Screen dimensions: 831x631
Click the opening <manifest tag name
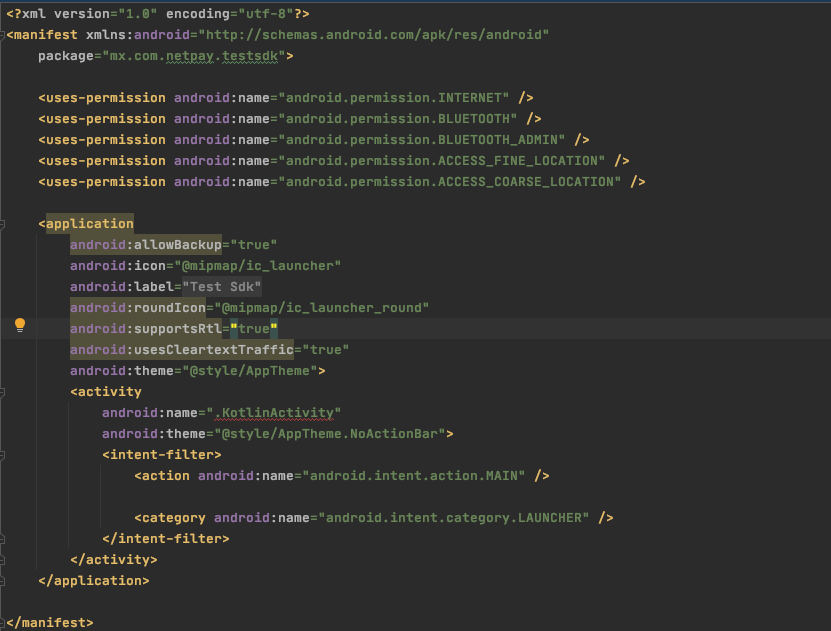tap(42, 35)
